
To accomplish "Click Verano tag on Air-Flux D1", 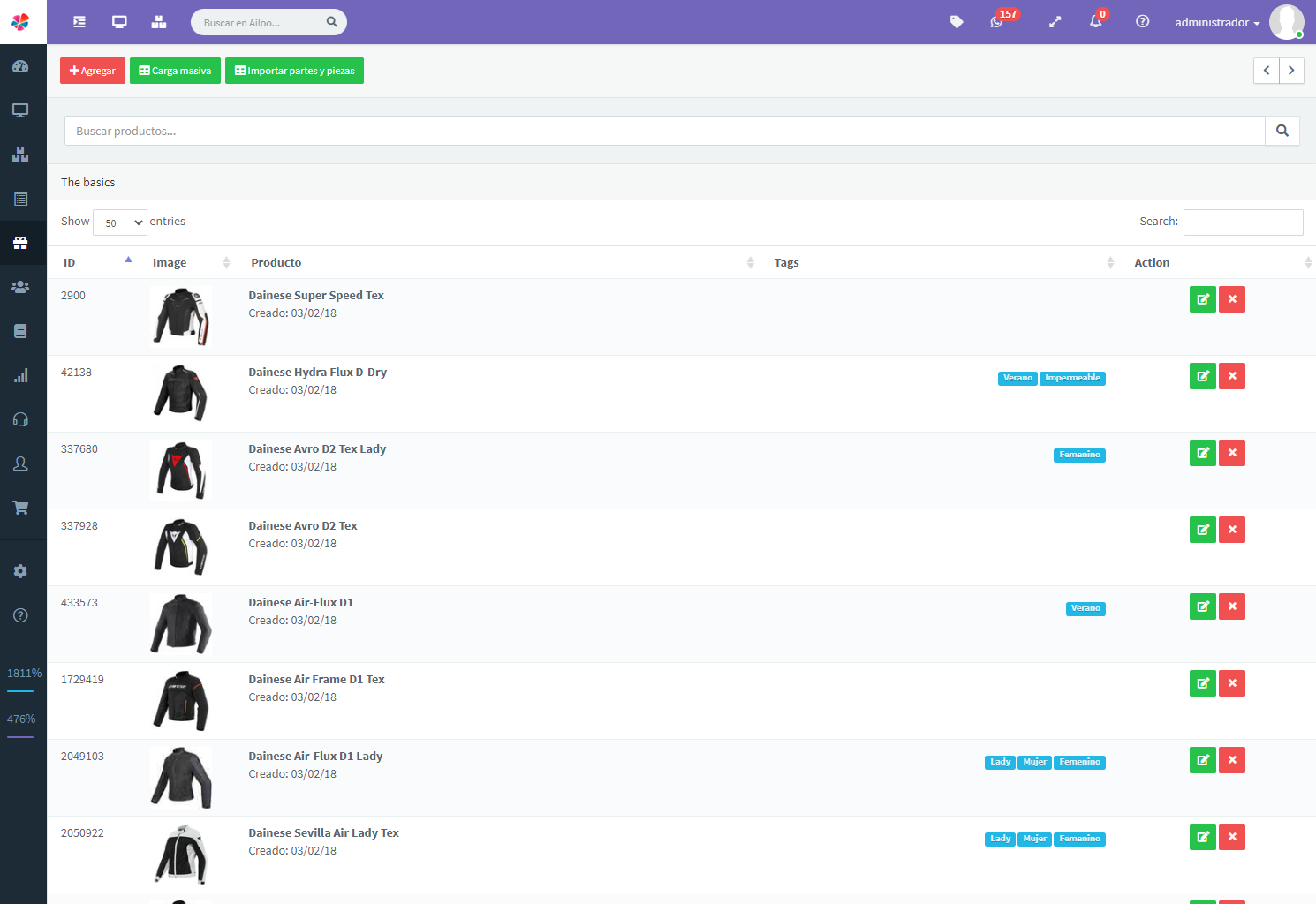I will 1085,608.
